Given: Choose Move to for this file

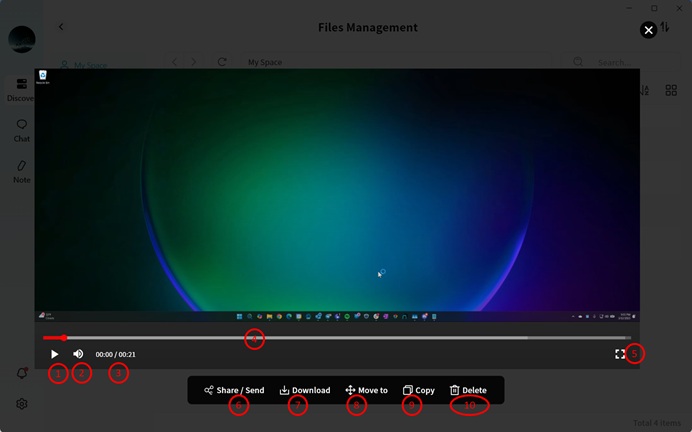Looking at the screenshot, I should click(x=366, y=390).
